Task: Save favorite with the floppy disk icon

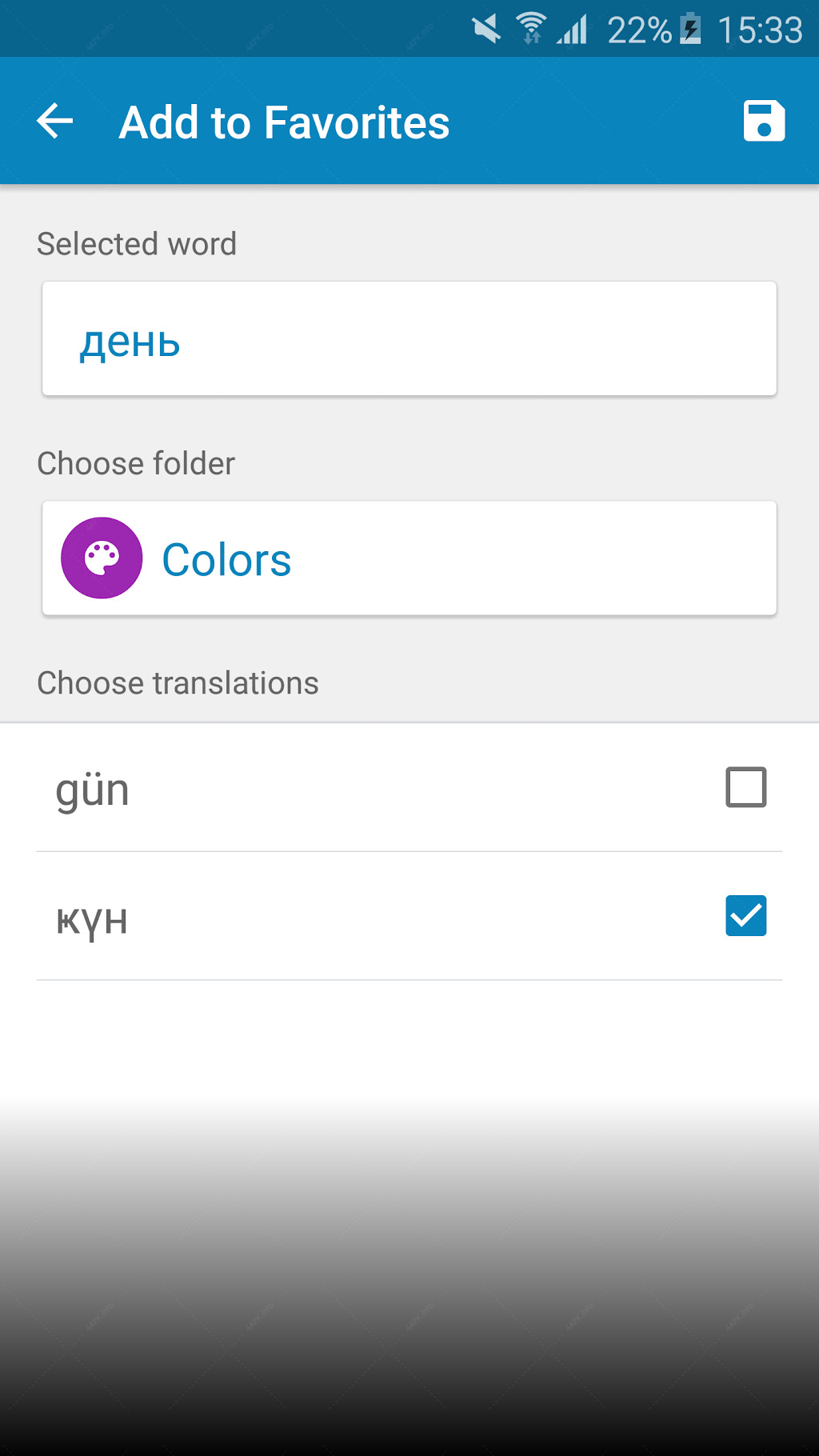Action: (x=764, y=122)
